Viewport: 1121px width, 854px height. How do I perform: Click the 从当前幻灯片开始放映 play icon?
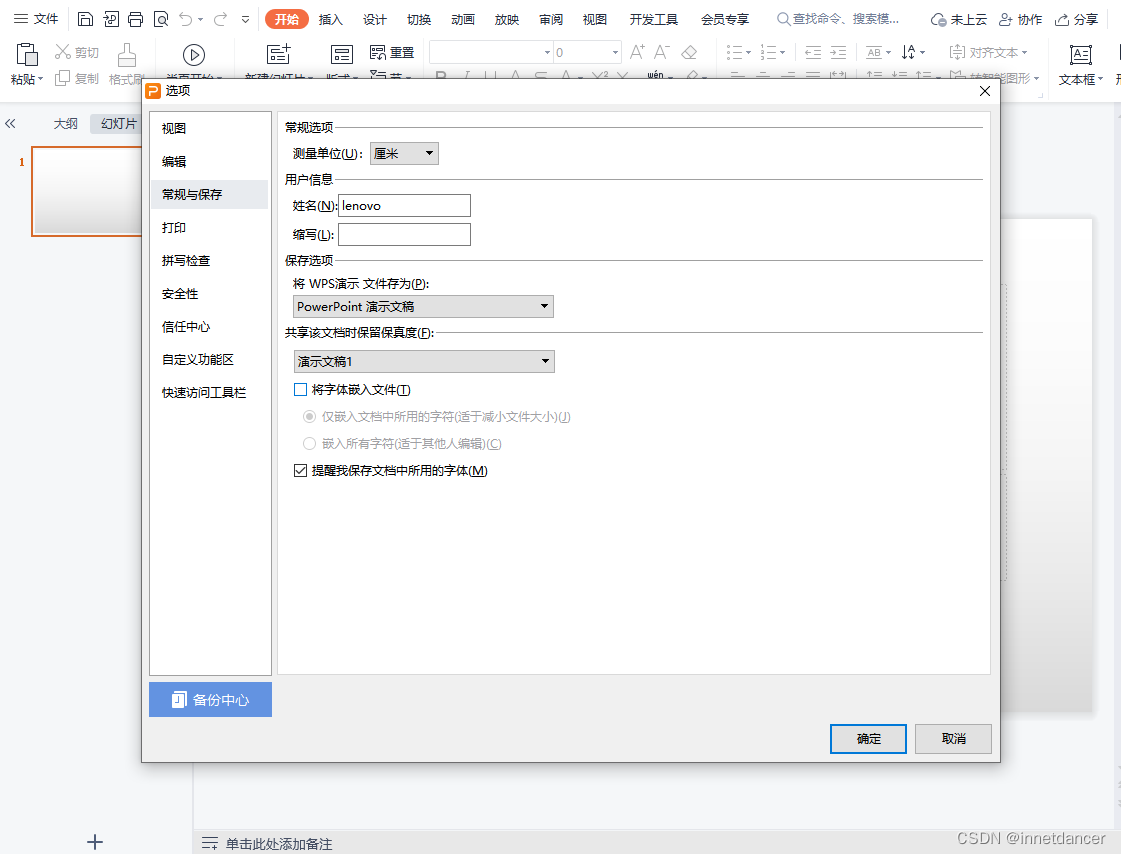tap(193, 54)
